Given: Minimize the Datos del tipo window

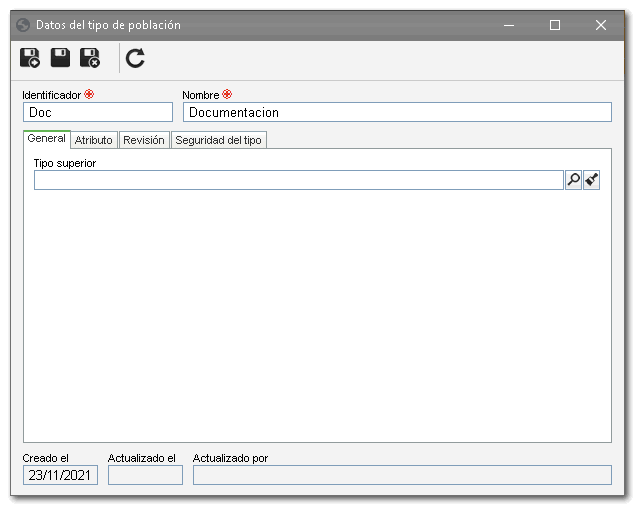Looking at the screenshot, I should click(509, 25).
